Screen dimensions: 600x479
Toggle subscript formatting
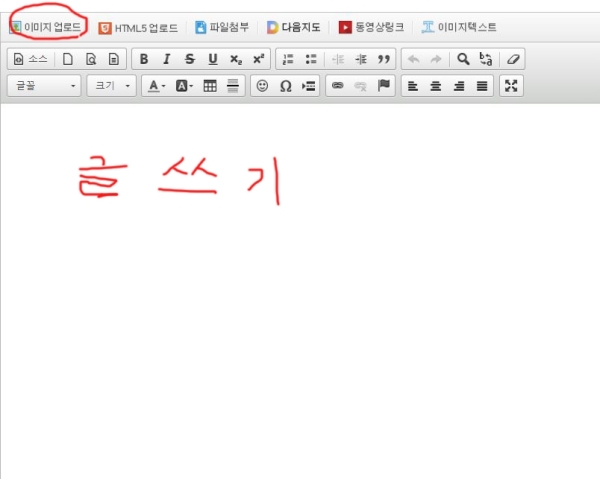(236, 59)
